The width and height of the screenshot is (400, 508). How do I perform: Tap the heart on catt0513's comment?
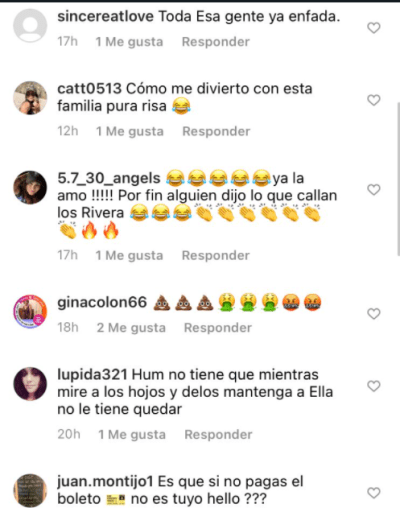pos(374,100)
